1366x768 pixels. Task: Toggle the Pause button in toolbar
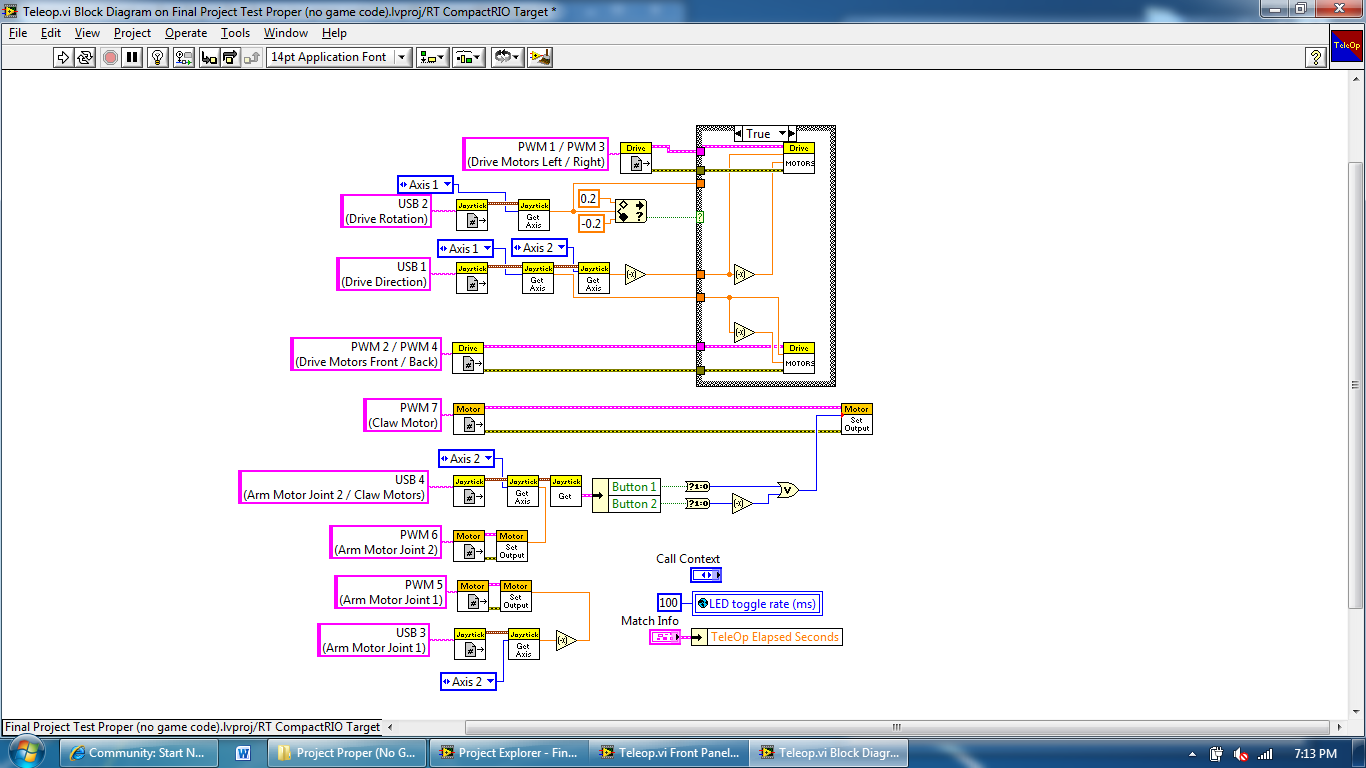pos(132,57)
